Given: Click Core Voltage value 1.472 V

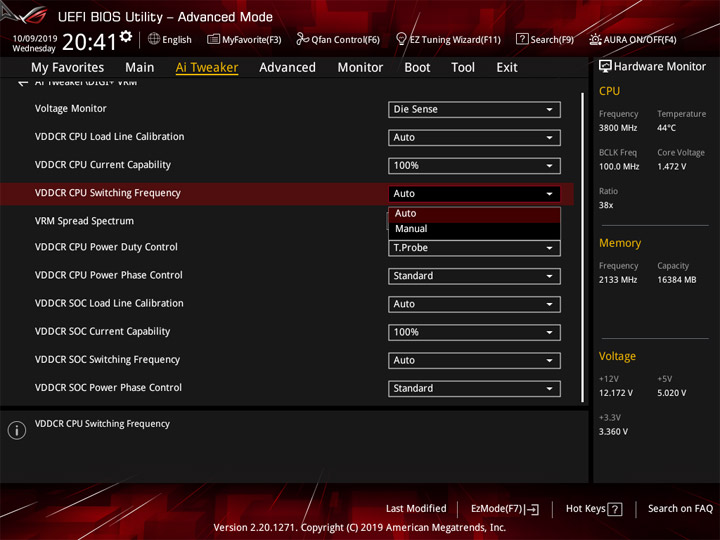Looking at the screenshot, I should point(672,167).
